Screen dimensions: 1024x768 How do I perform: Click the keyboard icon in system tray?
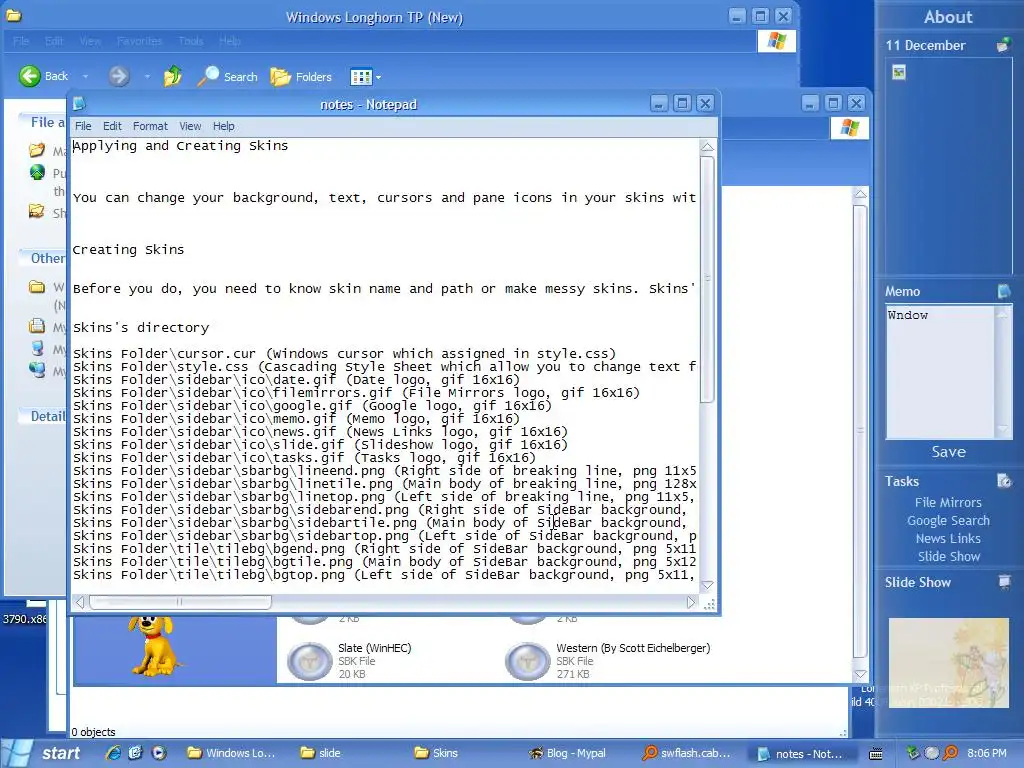pyautogui.click(x=876, y=754)
